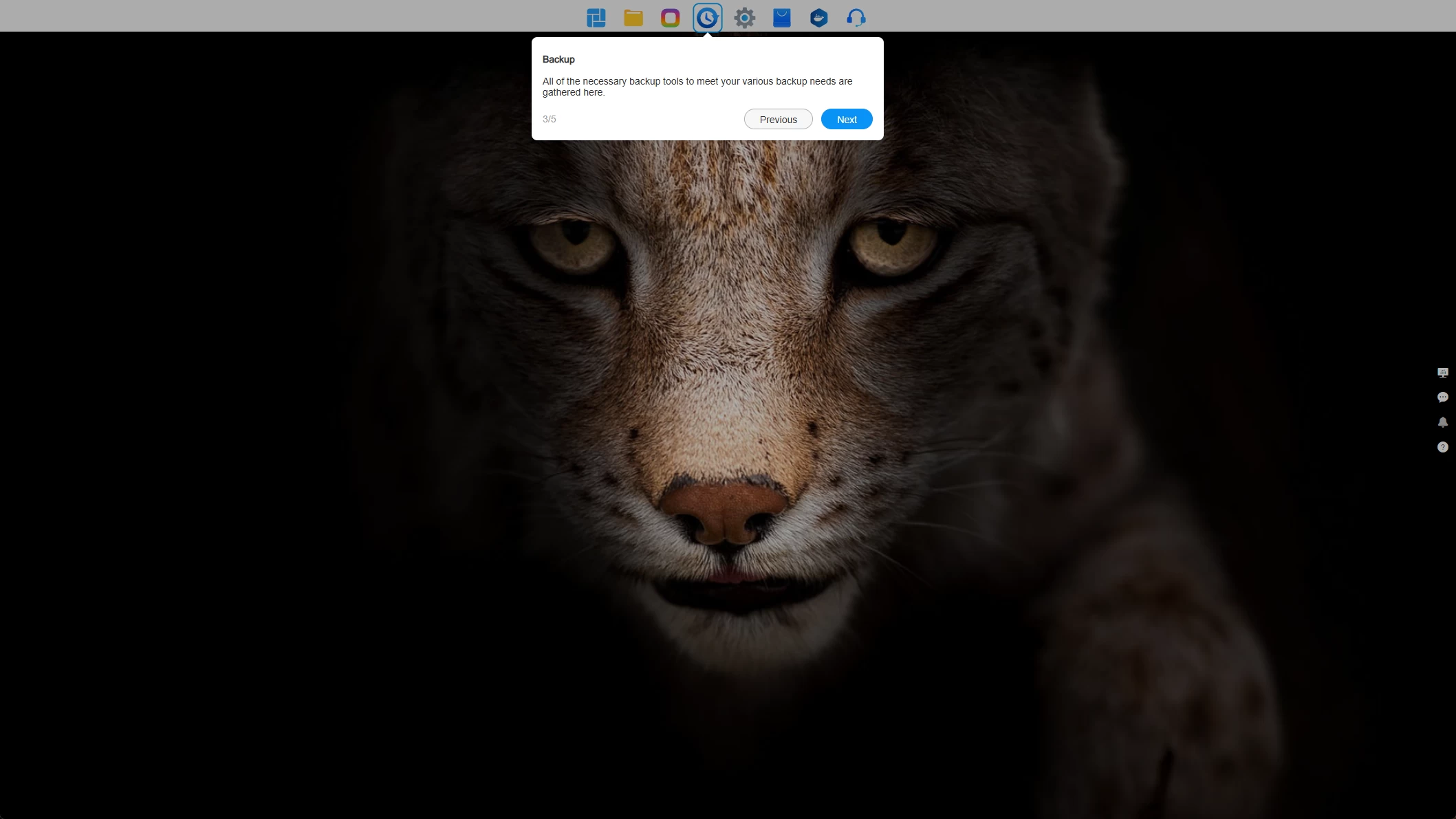Launch the Docker whale hexagon icon
This screenshot has width=1456, height=819.
click(819, 18)
